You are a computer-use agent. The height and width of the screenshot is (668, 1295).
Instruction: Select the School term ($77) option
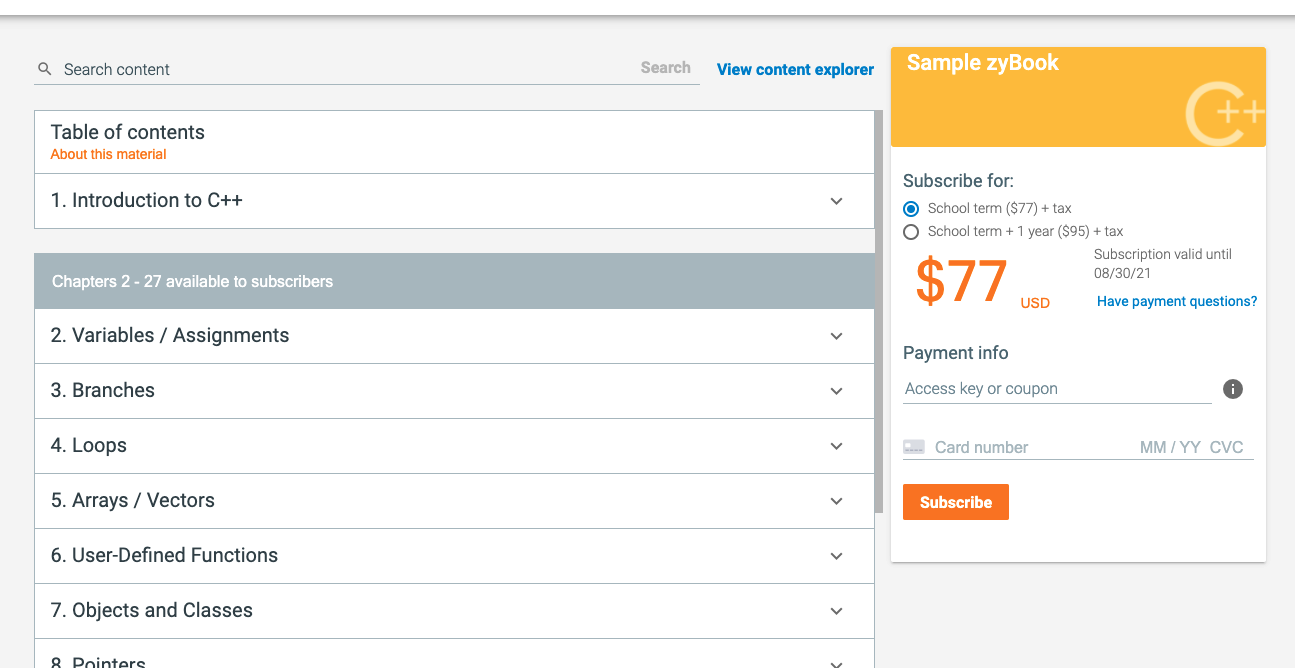(911, 209)
